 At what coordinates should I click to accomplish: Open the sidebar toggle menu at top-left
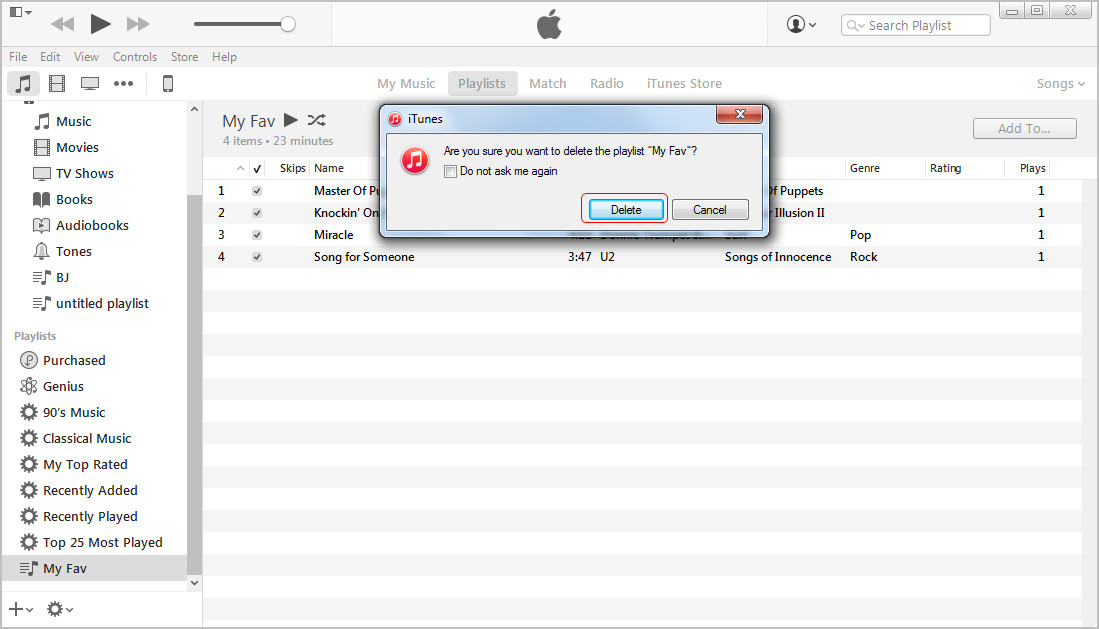click(20, 12)
